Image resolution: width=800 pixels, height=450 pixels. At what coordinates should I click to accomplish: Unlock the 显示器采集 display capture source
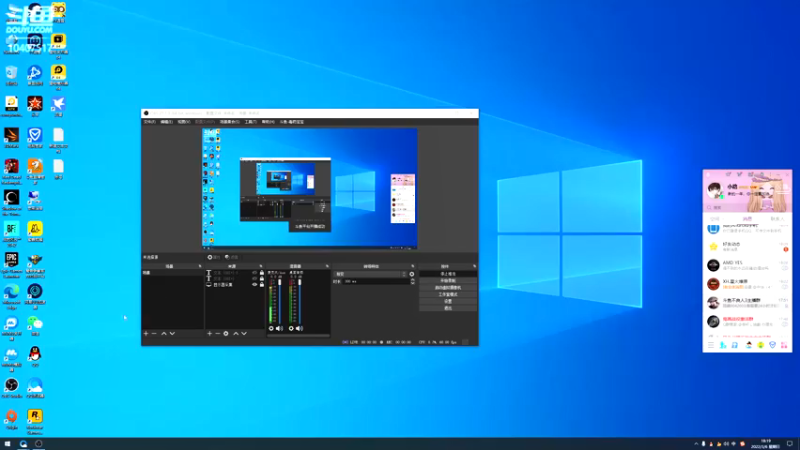coord(262,284)
